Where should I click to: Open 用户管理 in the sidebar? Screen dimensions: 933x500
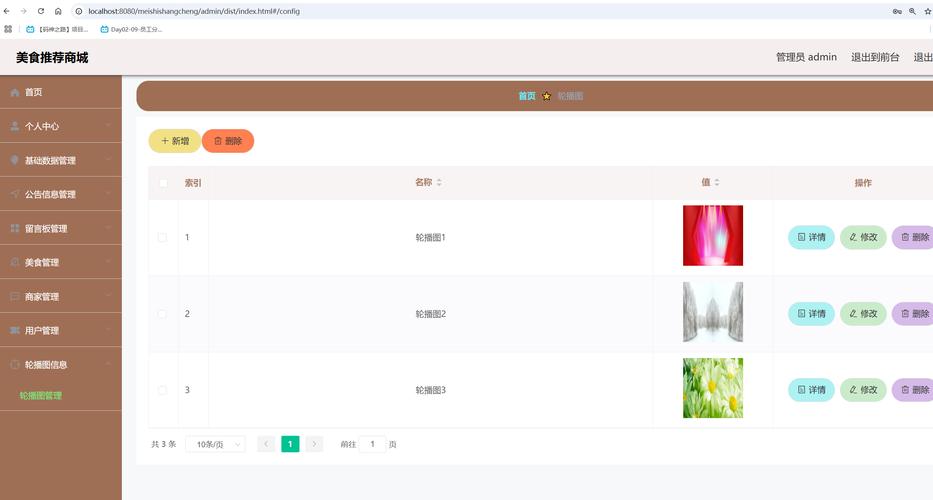pyautogui.click(x=61, y=330)
